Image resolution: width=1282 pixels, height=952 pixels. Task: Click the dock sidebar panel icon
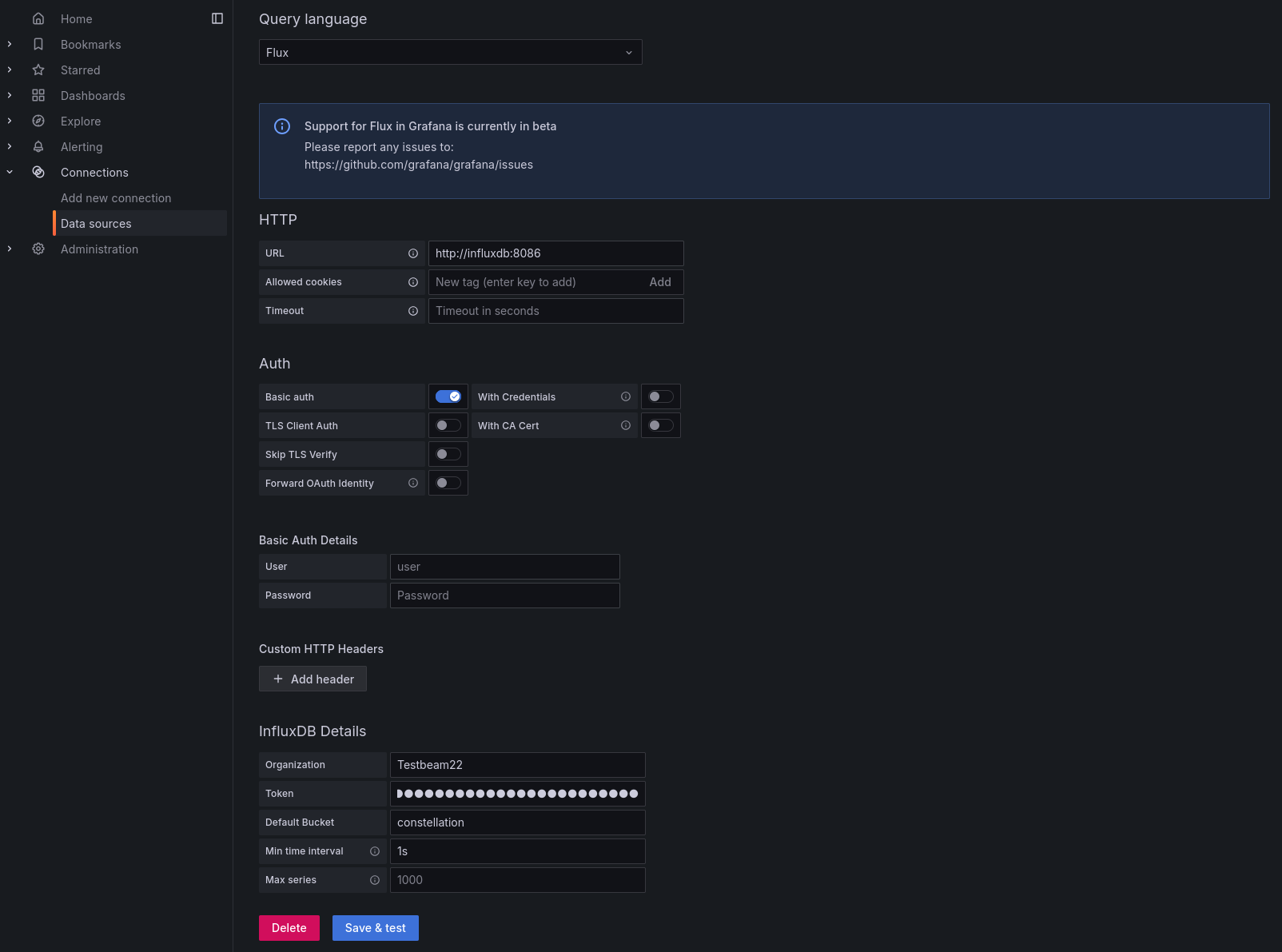click(217, 18)
